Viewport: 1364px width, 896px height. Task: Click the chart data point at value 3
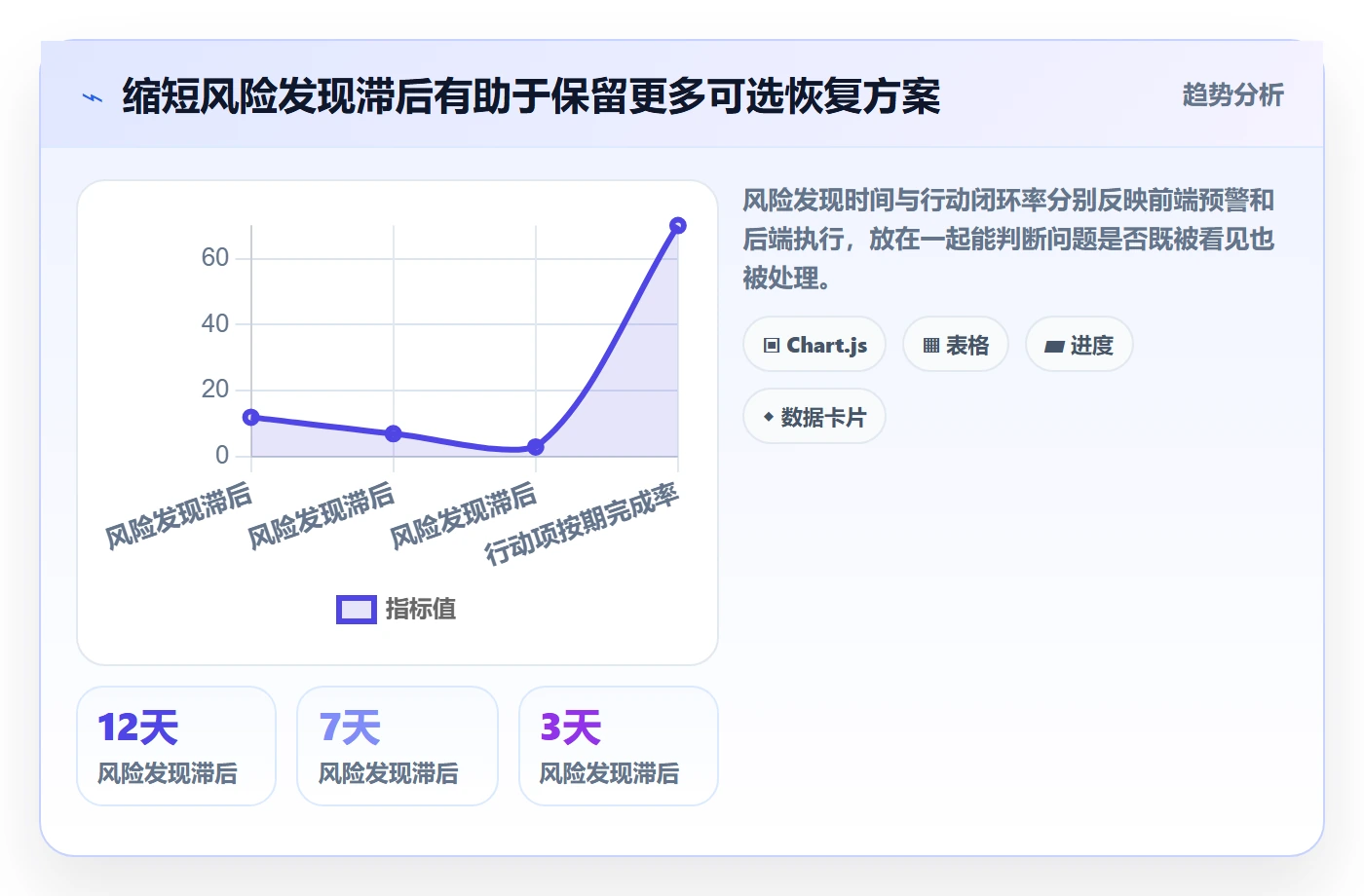pyautogui.click(x=536, y=447)
